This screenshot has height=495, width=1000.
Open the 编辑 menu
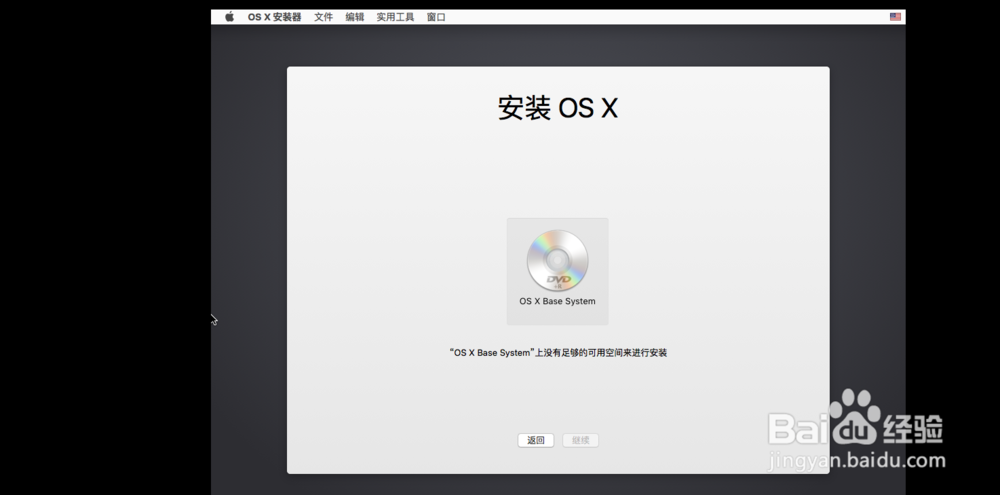tap(355, 17)
